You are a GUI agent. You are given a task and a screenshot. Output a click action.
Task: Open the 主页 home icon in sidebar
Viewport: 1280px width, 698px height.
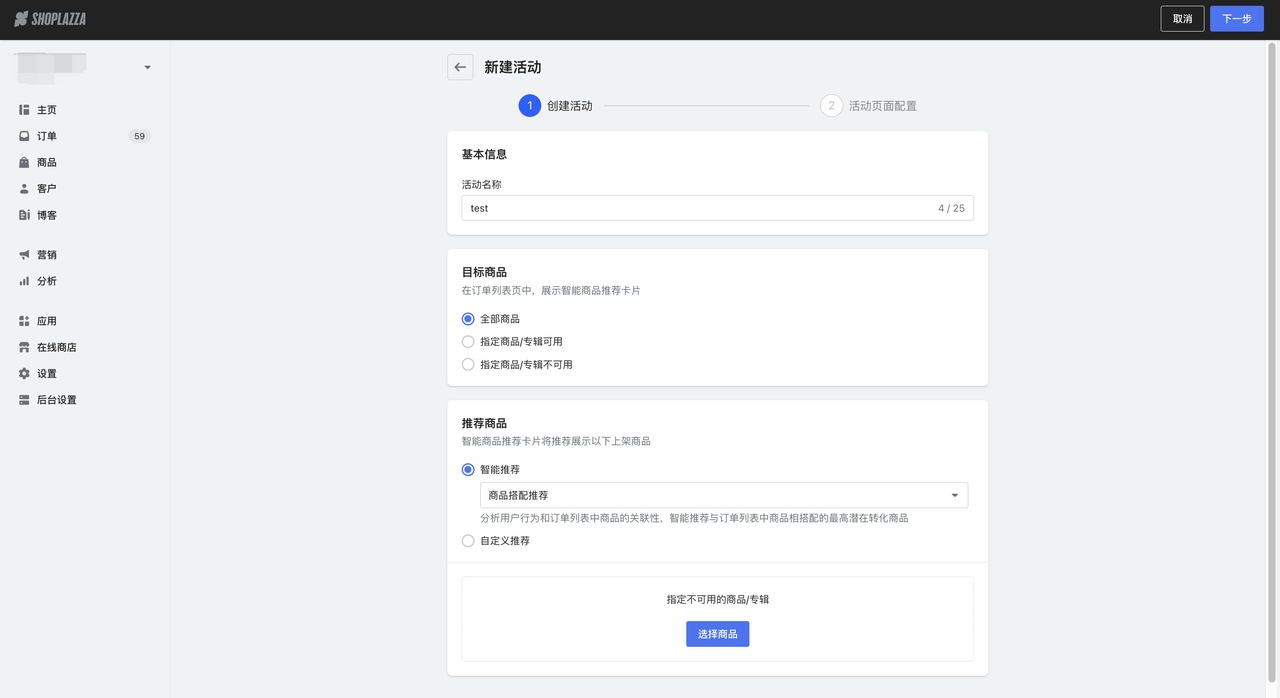click(x=24, y=110)
